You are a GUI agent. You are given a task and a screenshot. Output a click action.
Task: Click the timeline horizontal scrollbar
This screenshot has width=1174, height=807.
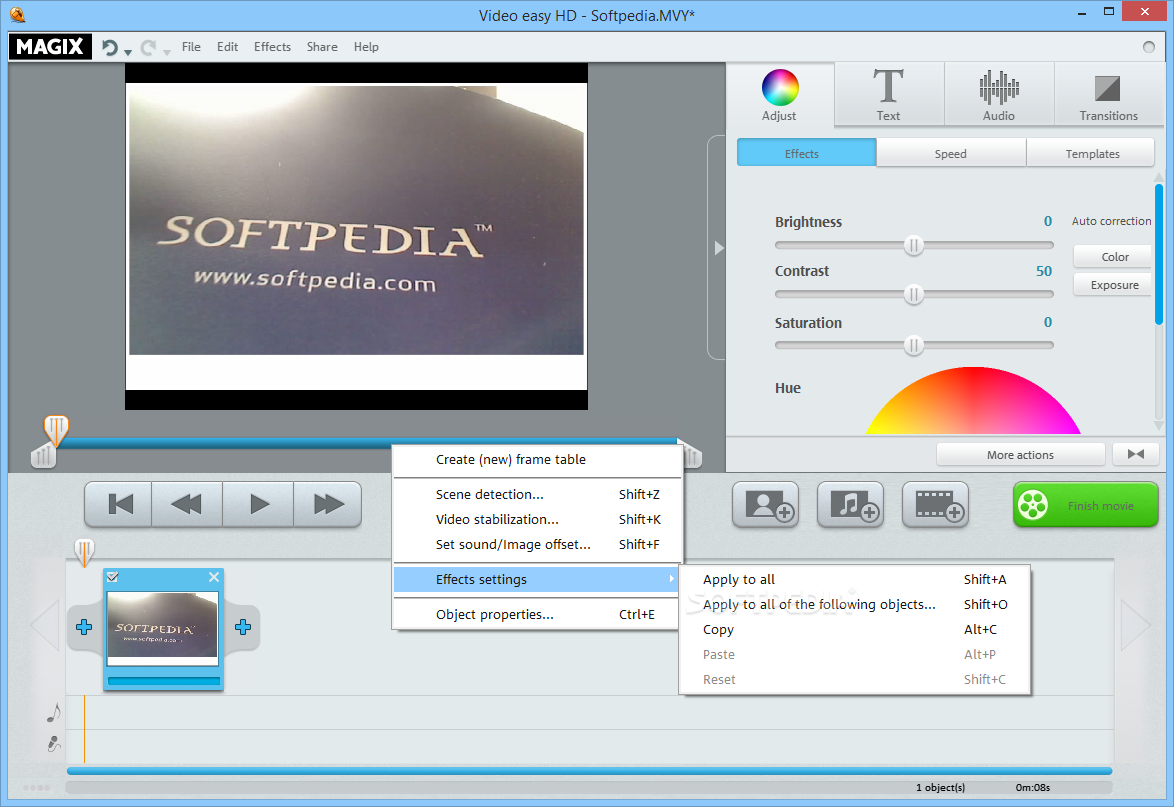click(x=589, y=770)
